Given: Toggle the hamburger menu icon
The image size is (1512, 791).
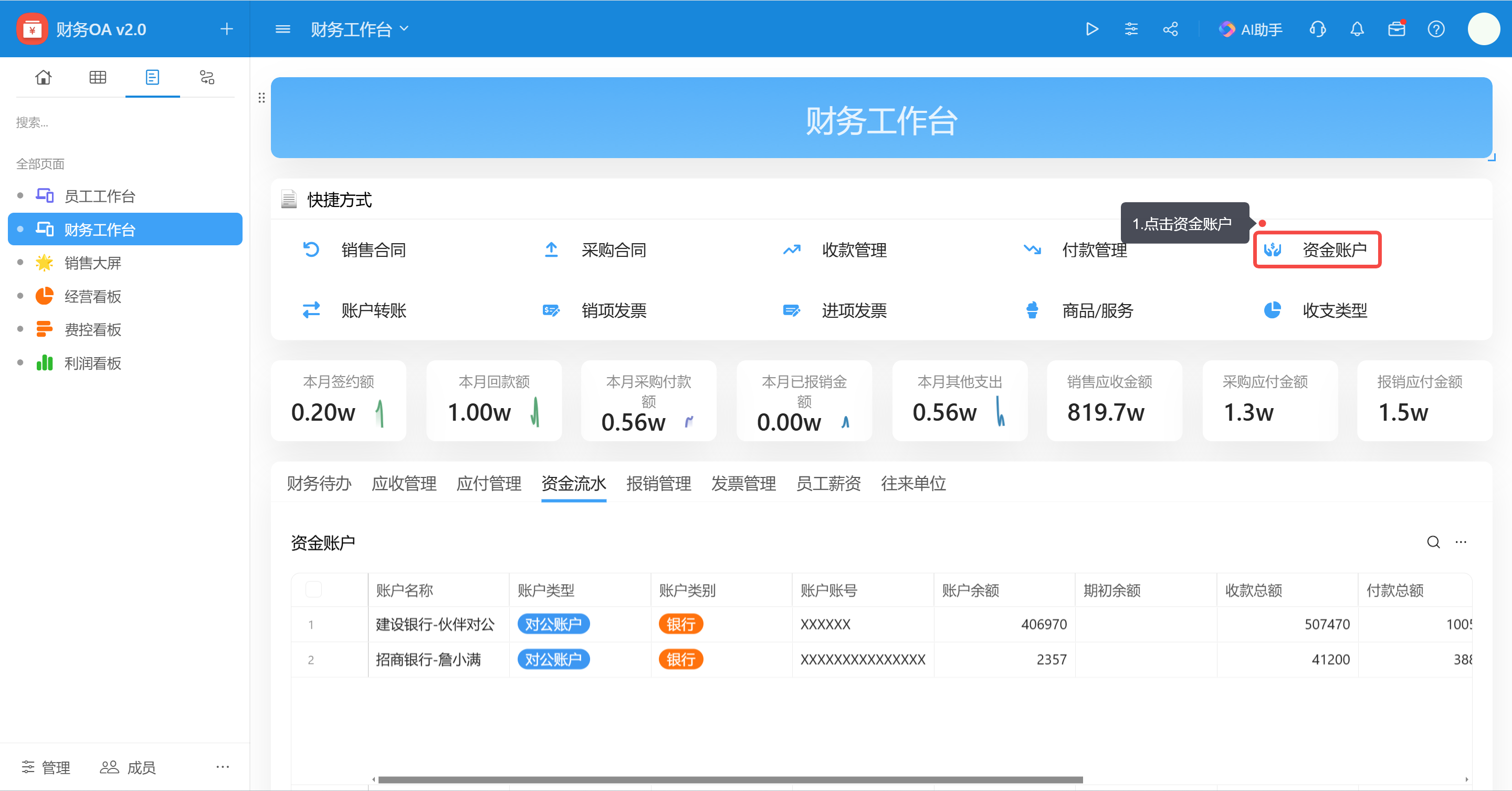Looking at the screenshot, I should pyautogui.click(x=283, y=29).
